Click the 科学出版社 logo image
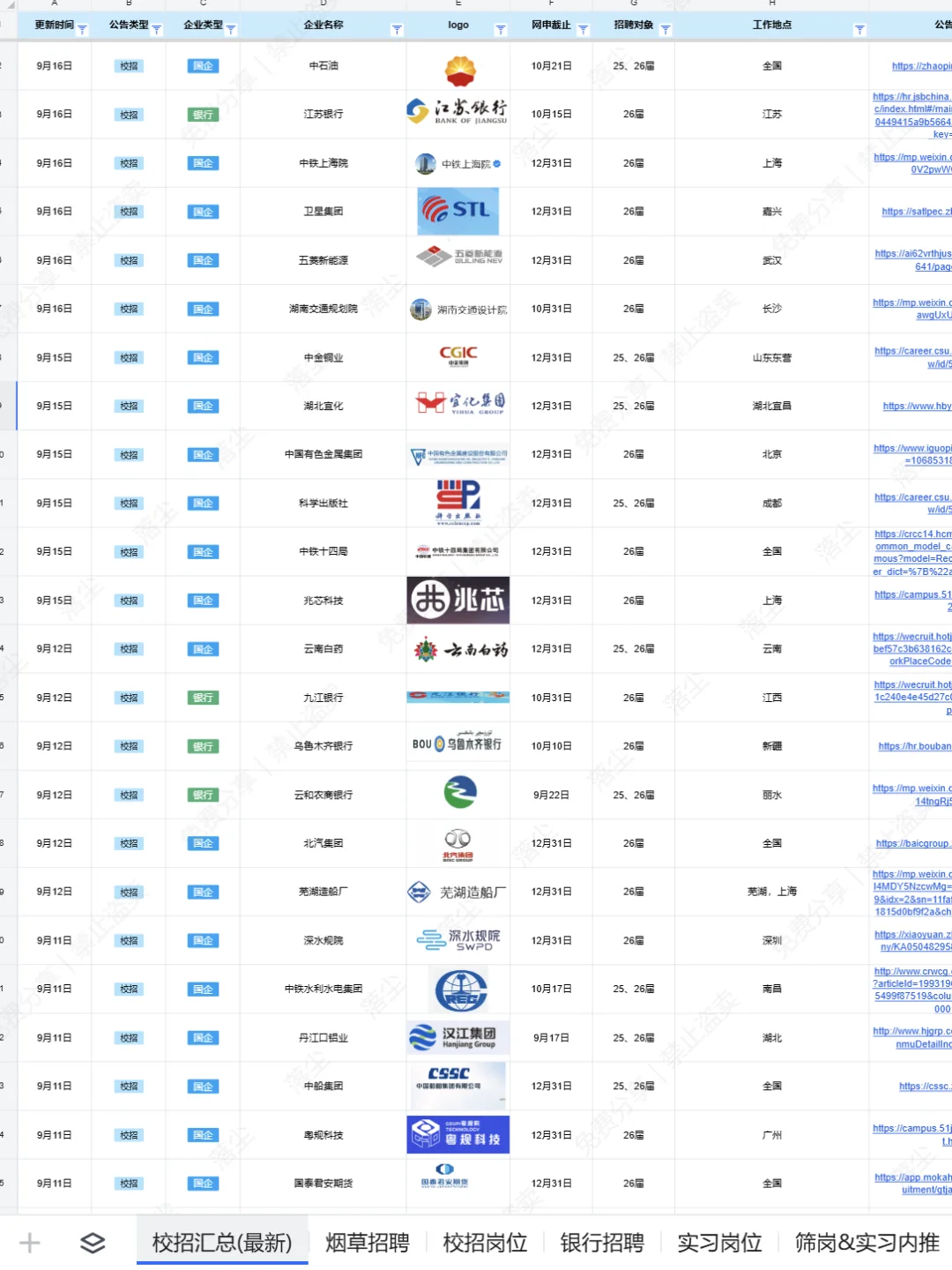 [458, 502]
